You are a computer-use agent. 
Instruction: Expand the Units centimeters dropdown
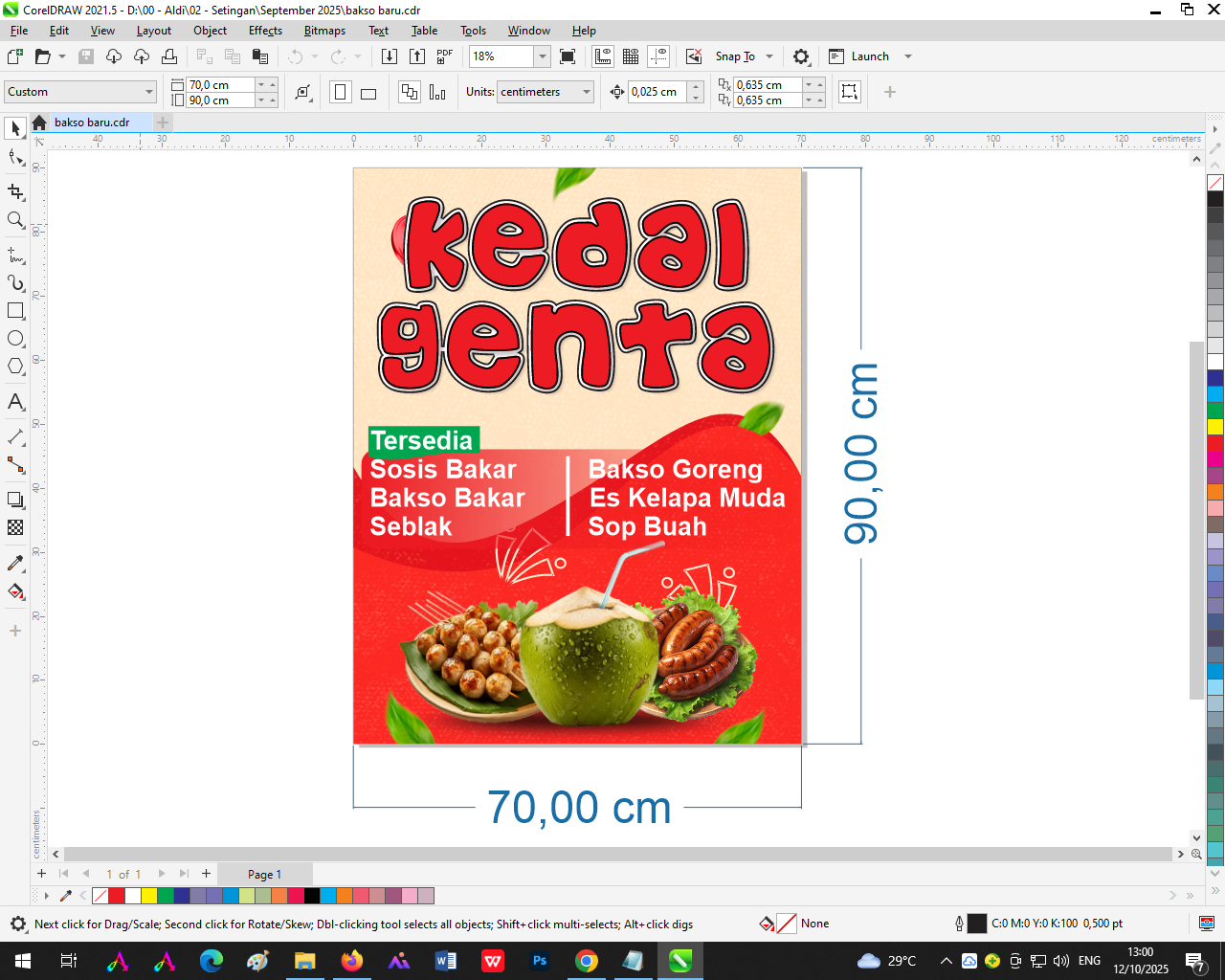[587, 92]
